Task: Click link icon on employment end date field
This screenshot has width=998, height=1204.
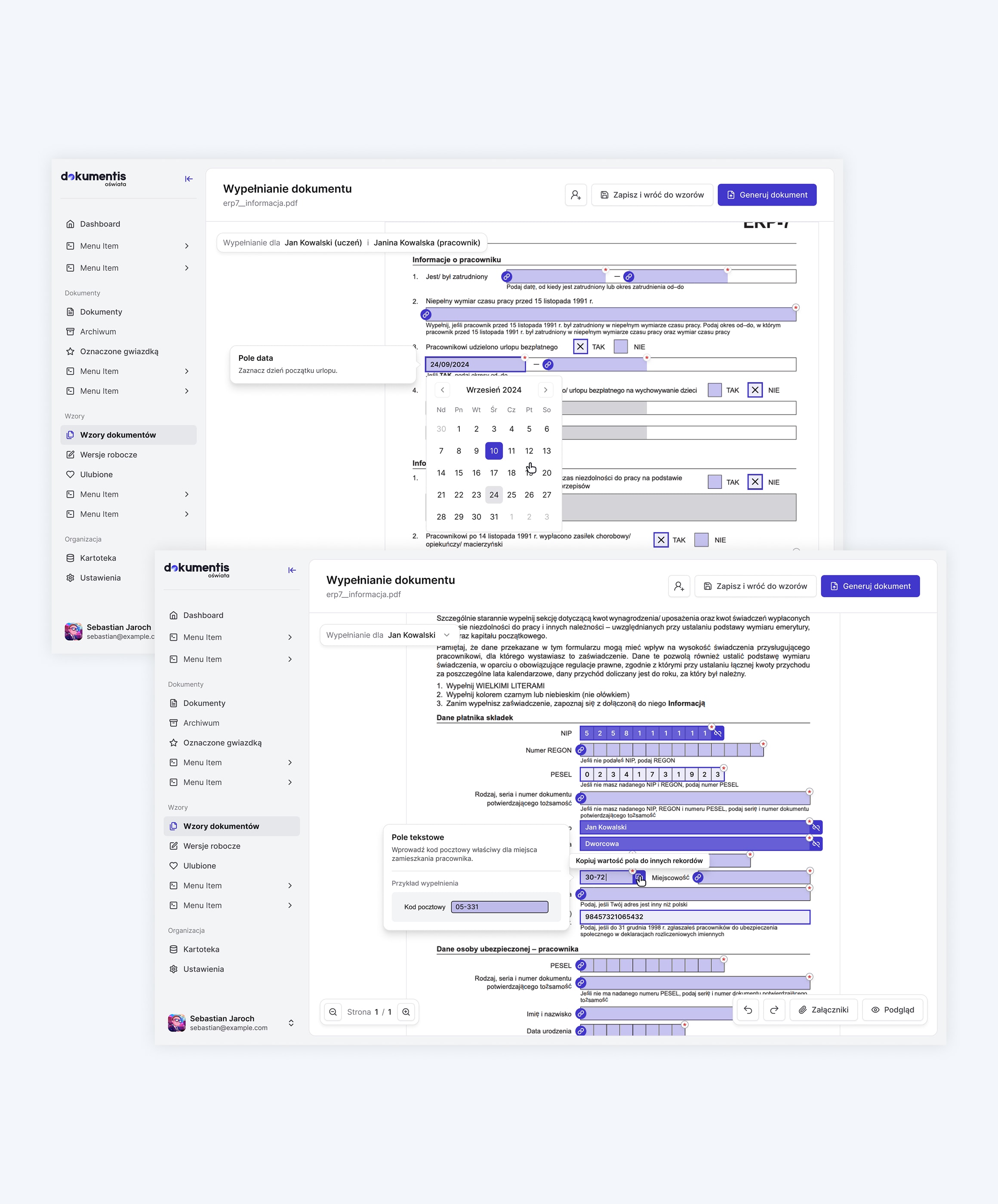Action: point(628,277)
